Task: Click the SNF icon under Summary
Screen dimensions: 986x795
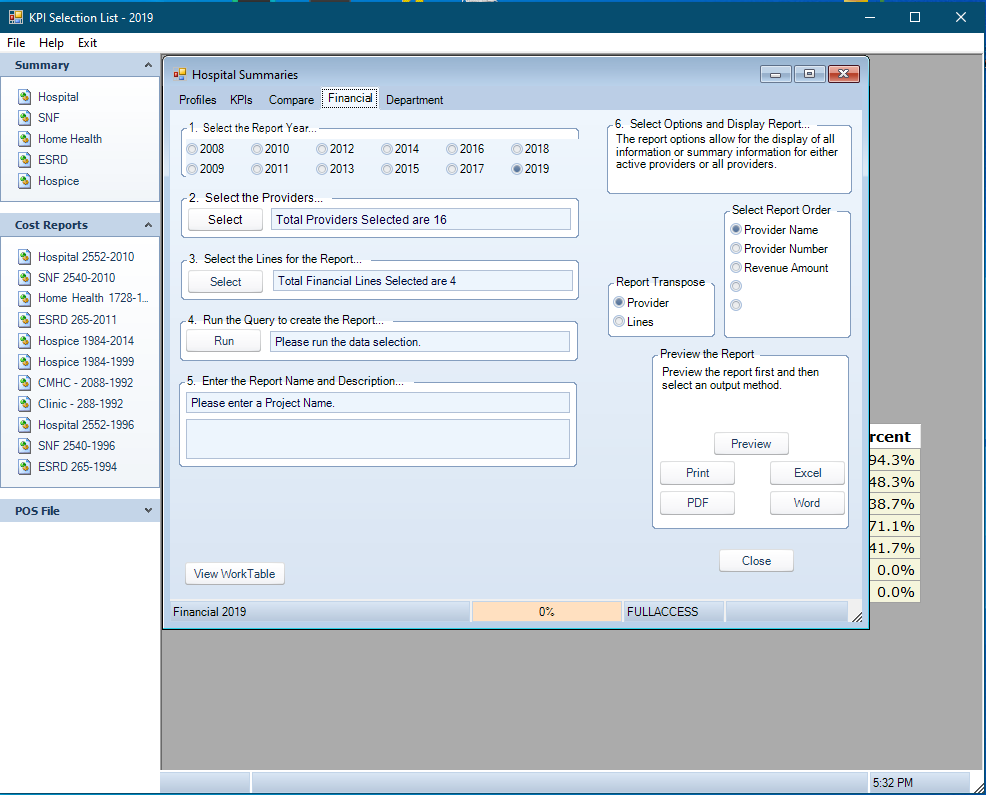Action: 24,117
